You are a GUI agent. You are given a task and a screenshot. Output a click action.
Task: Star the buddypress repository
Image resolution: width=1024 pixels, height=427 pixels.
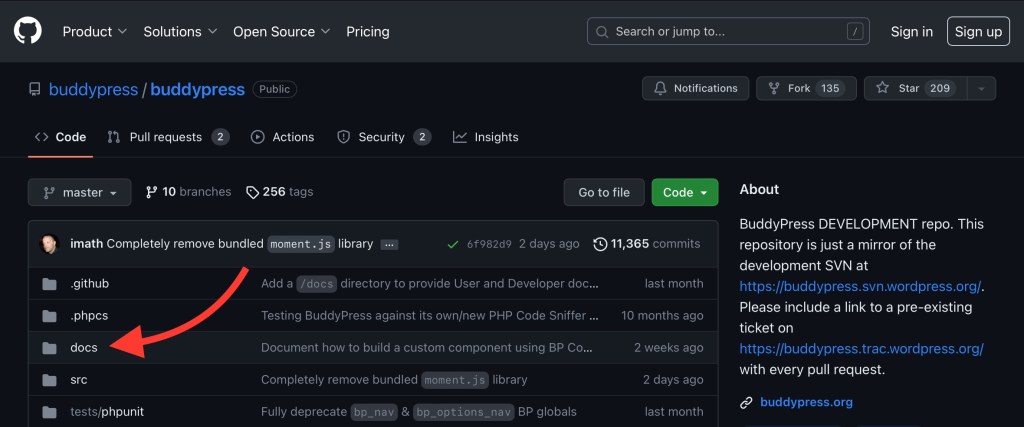[x=911, y=89]
